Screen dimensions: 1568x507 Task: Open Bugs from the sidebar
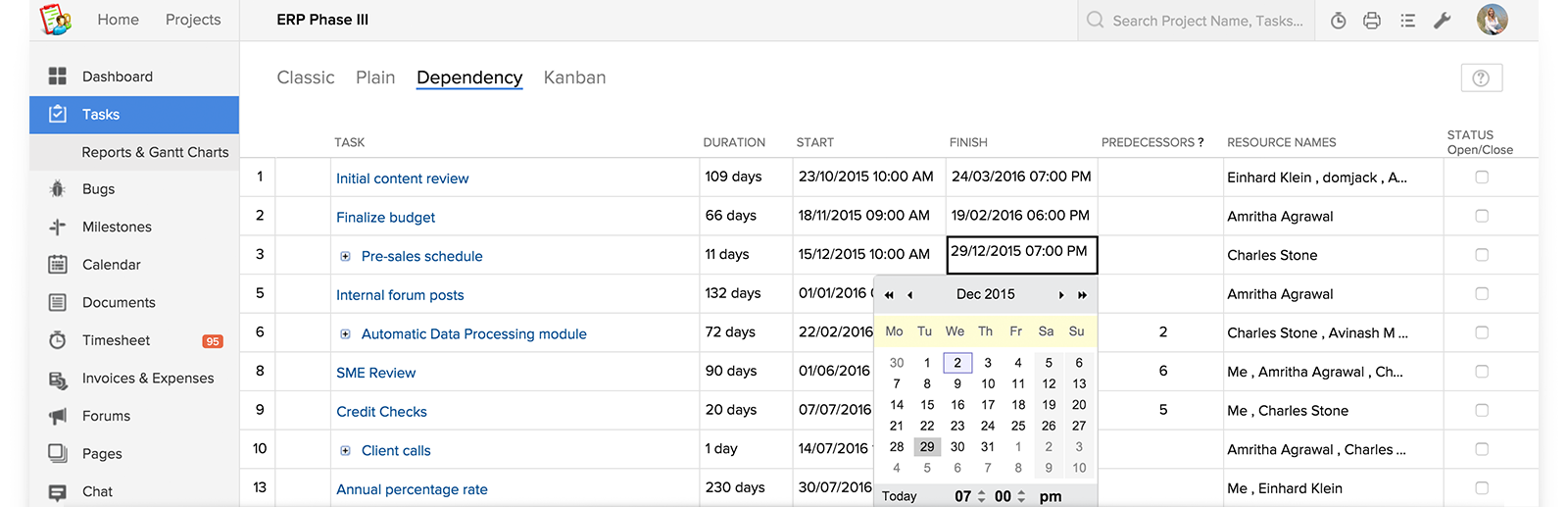98,189
